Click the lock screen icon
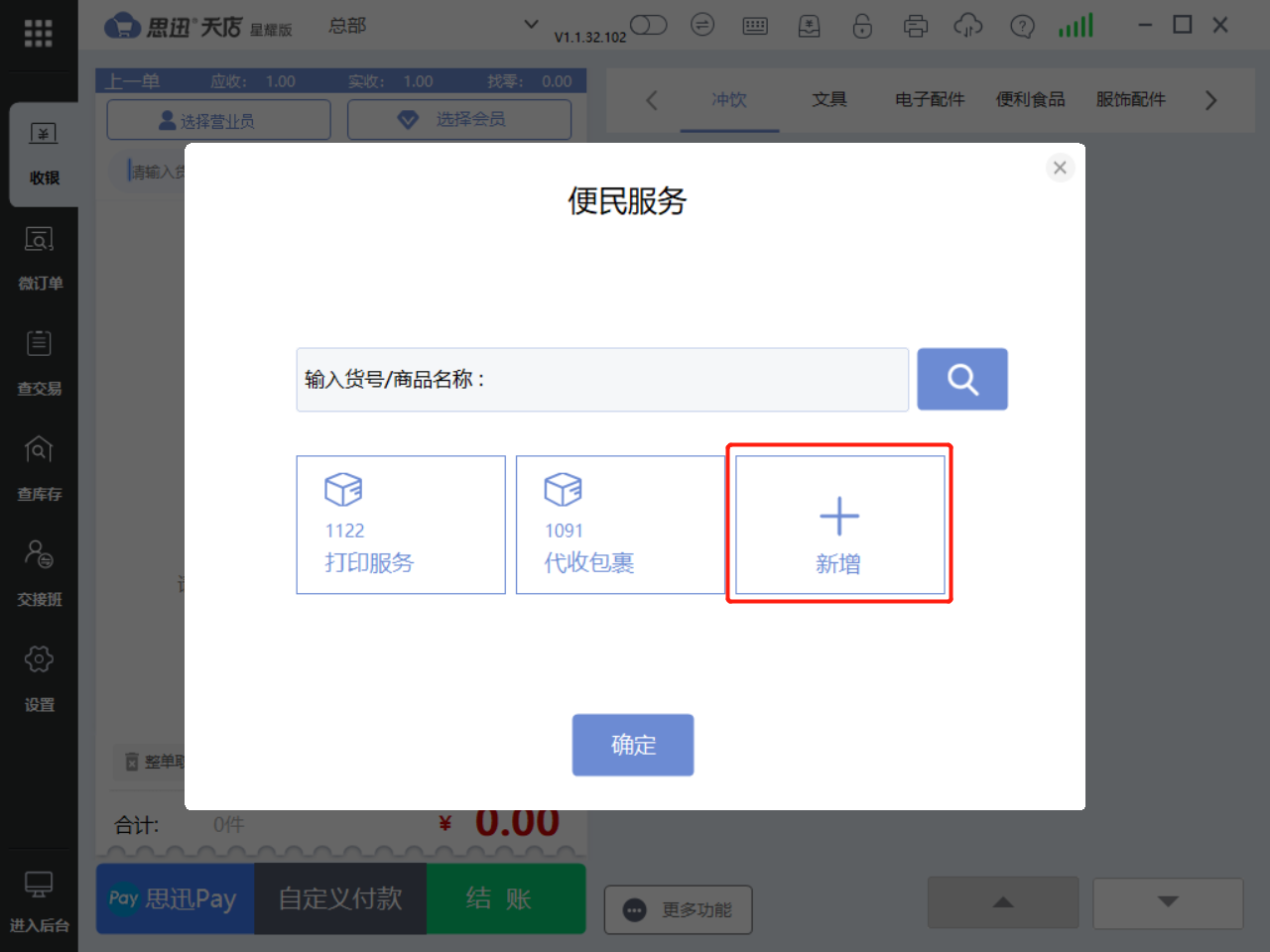Viewport: 1270px width, 952px height. tap(862, 26)
